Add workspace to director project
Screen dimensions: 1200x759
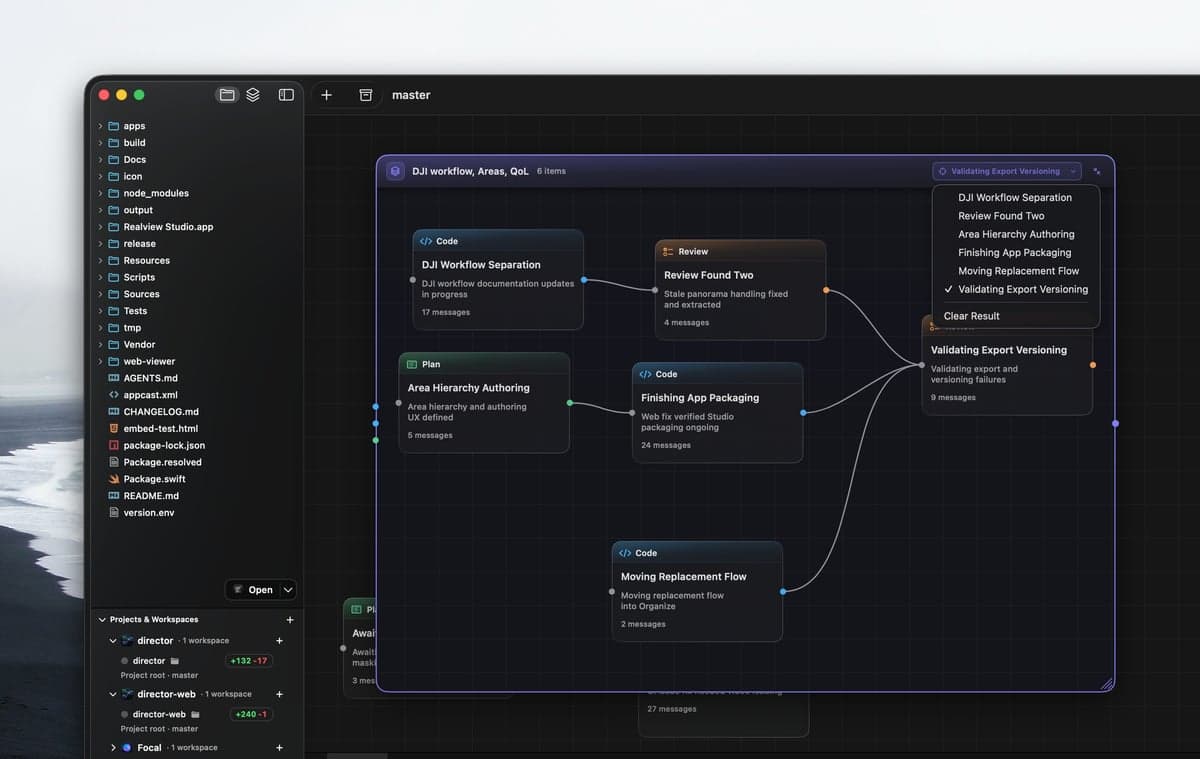279,641
